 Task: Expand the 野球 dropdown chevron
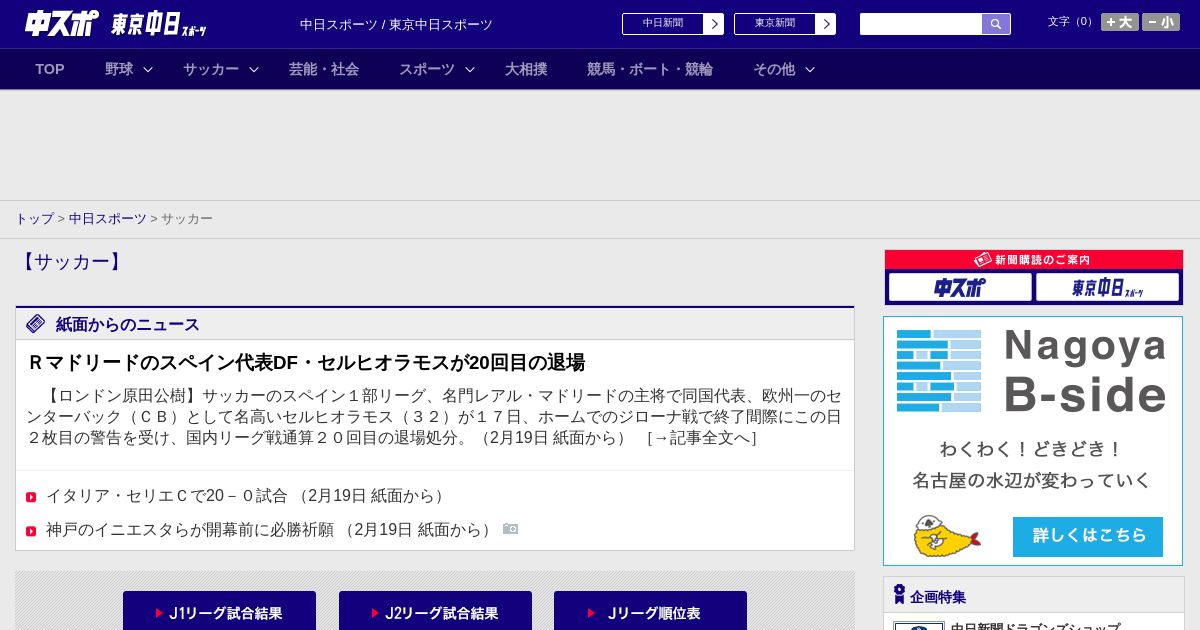(x=148, y=69)
